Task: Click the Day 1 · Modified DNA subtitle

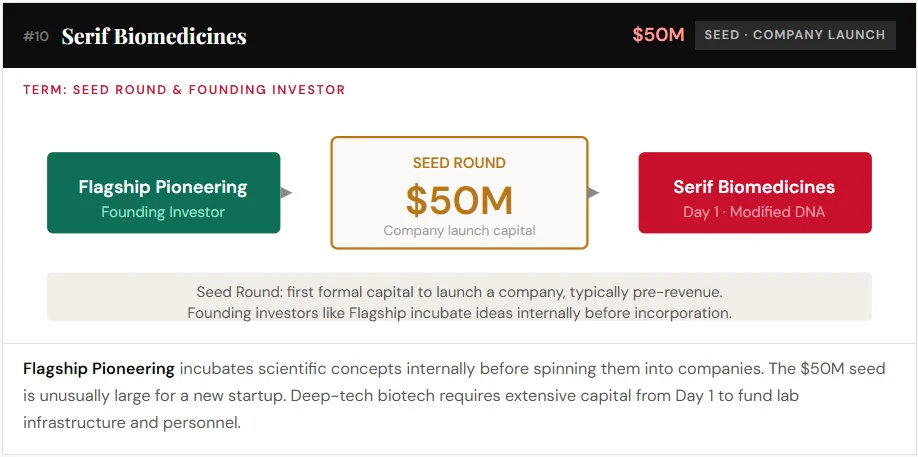Action: (x=754, y=212)
